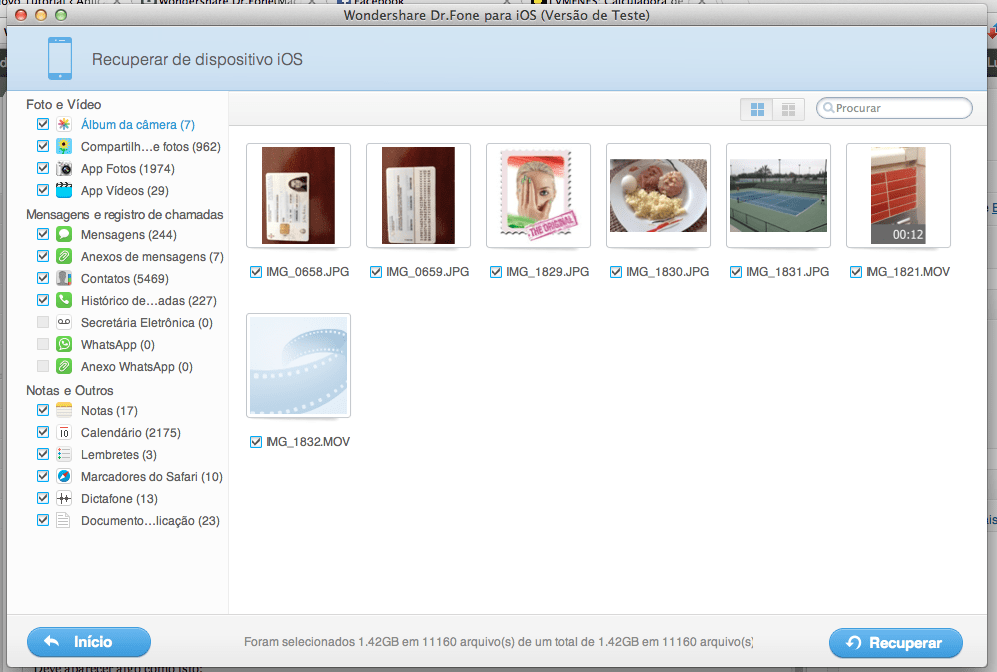The height and width of the screenshot is (672, 997).
Task: Click the Secretária Eletrônica voicemail icon
Action: click(x=64, y=322)
